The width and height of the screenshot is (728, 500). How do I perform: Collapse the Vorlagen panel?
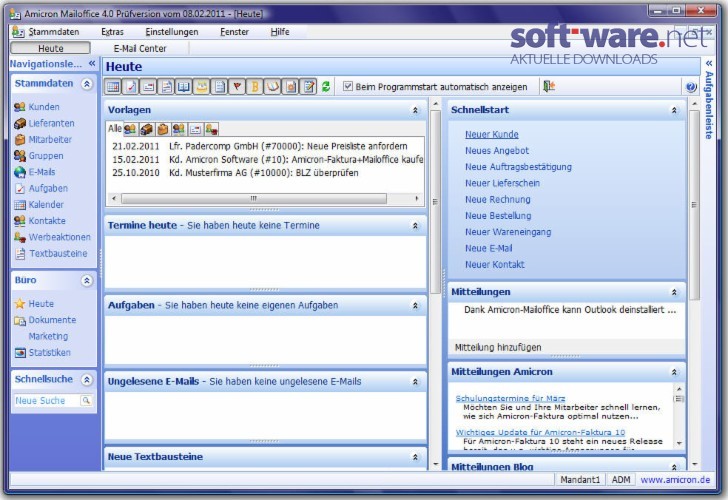point(415,110)
